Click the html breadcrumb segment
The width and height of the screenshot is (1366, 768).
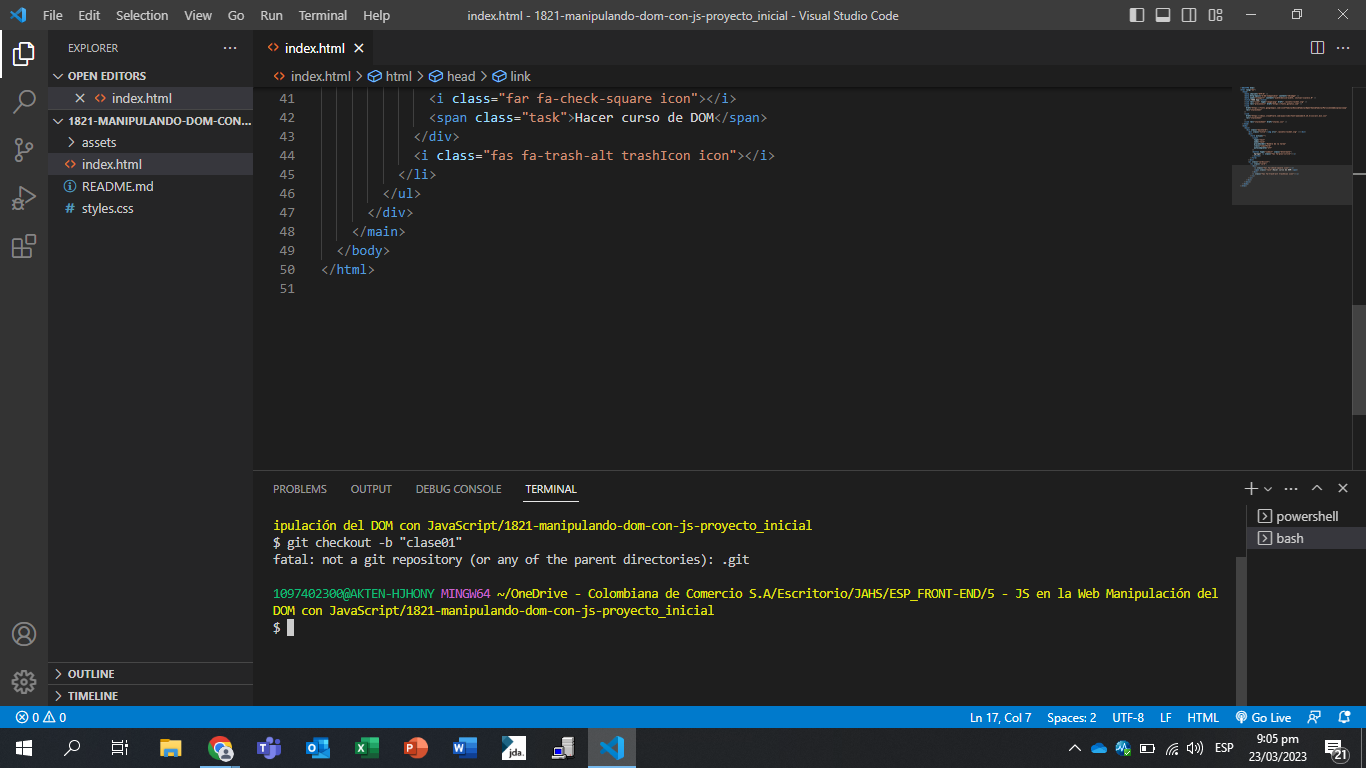click(x=390, y=76)
